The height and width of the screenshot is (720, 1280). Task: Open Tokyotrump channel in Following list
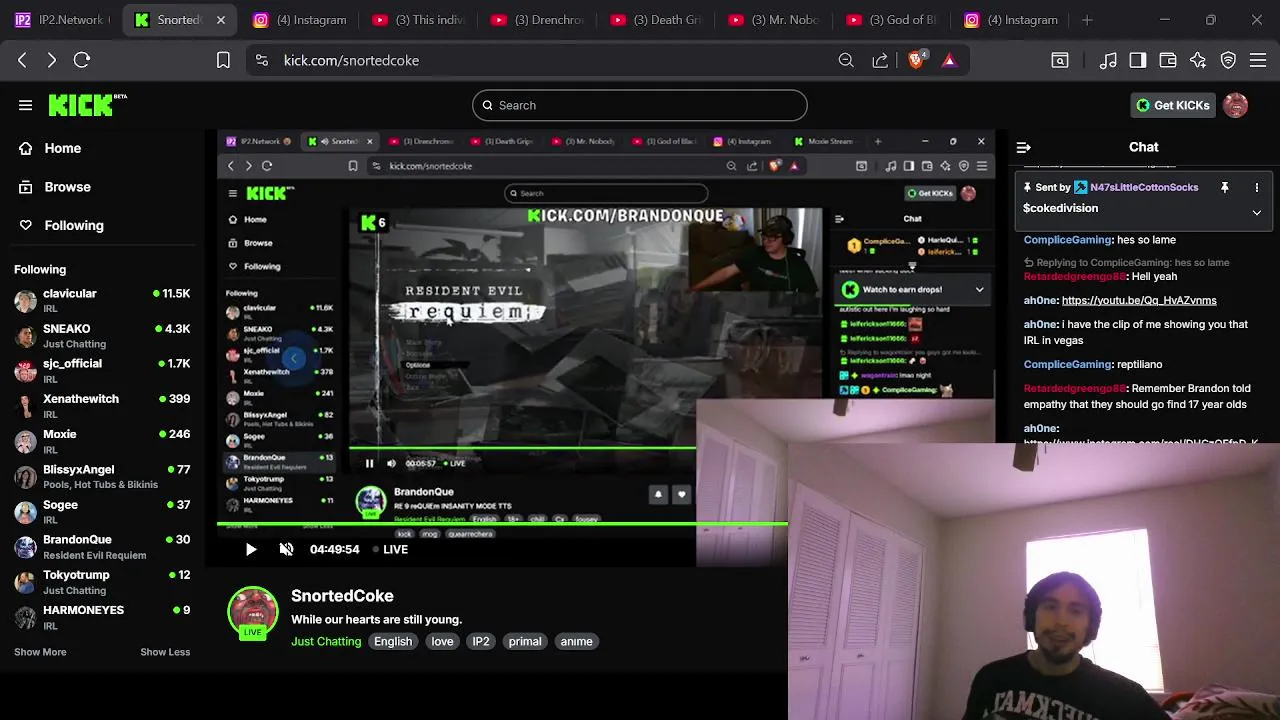(102, 582)
